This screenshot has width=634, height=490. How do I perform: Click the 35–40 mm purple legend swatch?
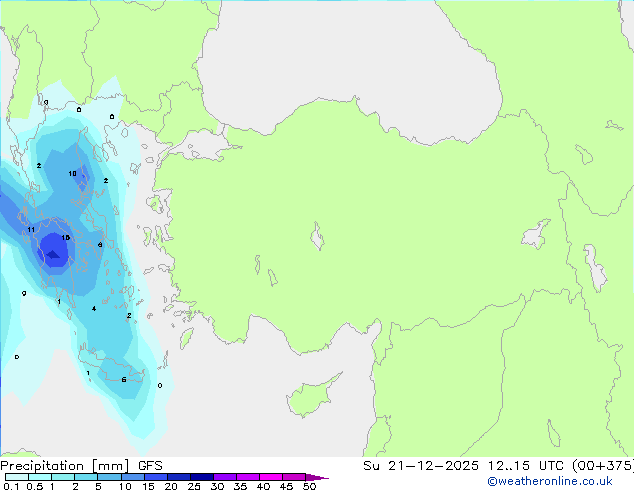pos(248,477)
